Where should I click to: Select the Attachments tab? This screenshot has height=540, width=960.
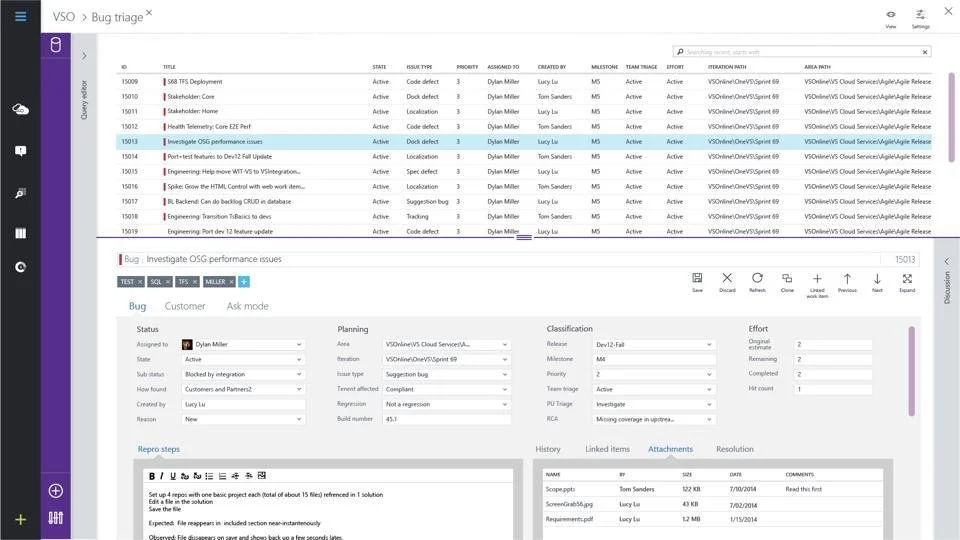[x=670, y=449]
